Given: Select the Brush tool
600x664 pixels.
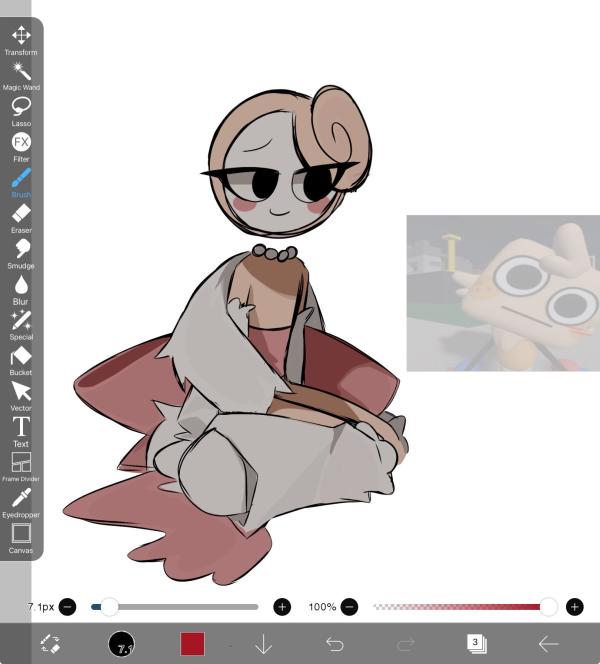Looking at the screenshot, I should pyautogui.click(x=21, y=183).
